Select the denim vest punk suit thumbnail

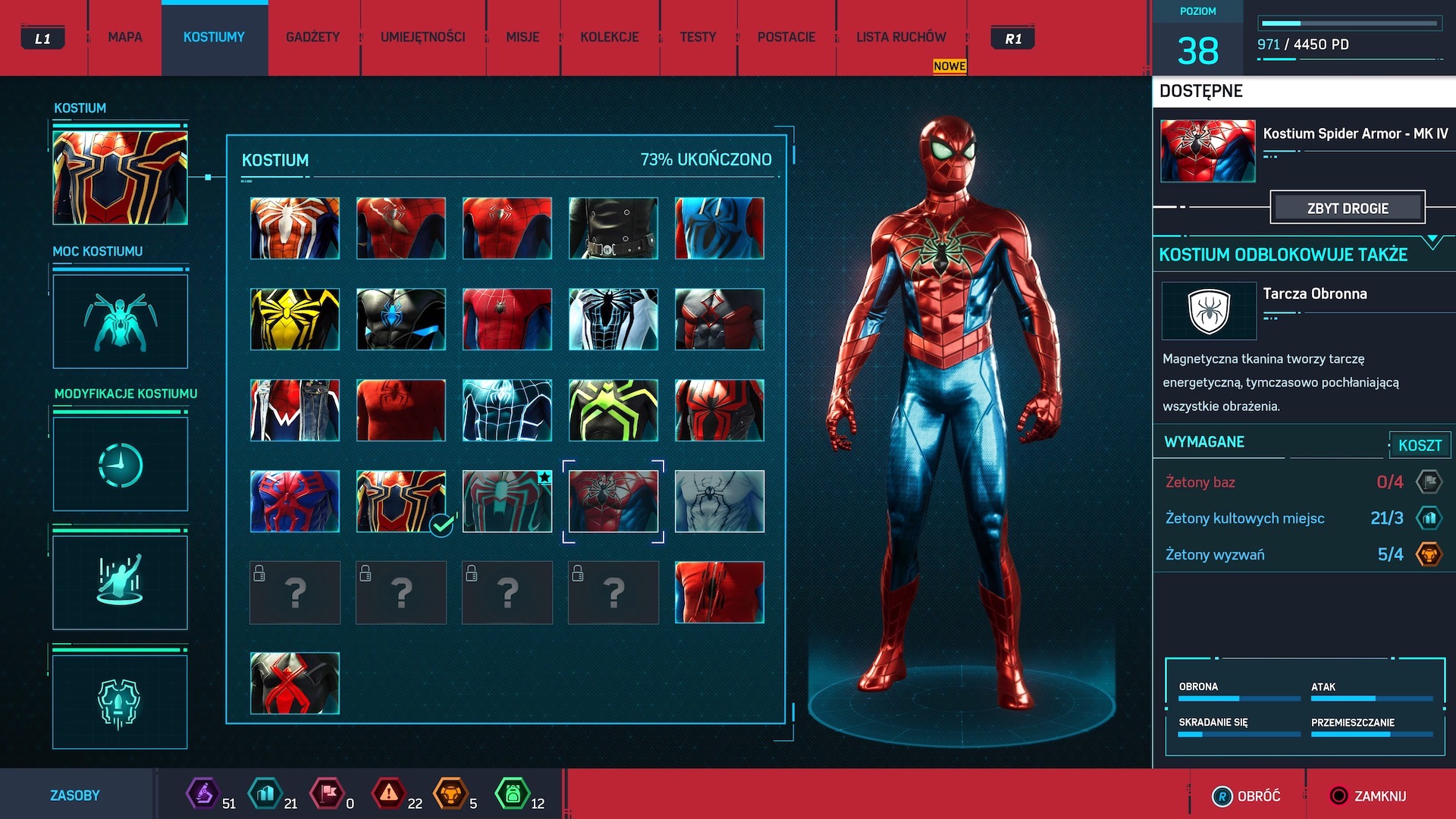(295, 410)
